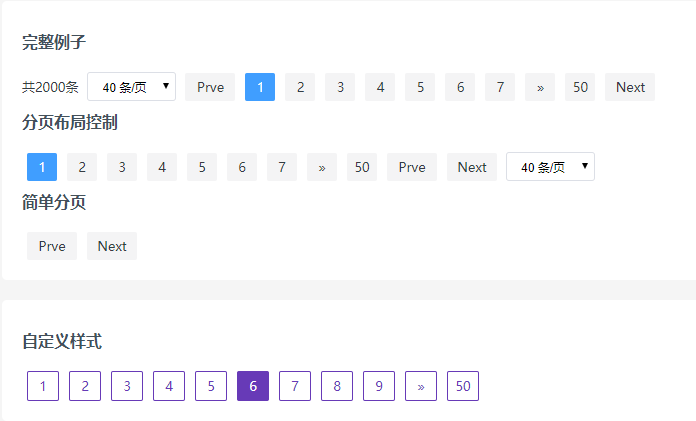
Task: Select page 50 in the complete example row
Action: click(580, 87)
